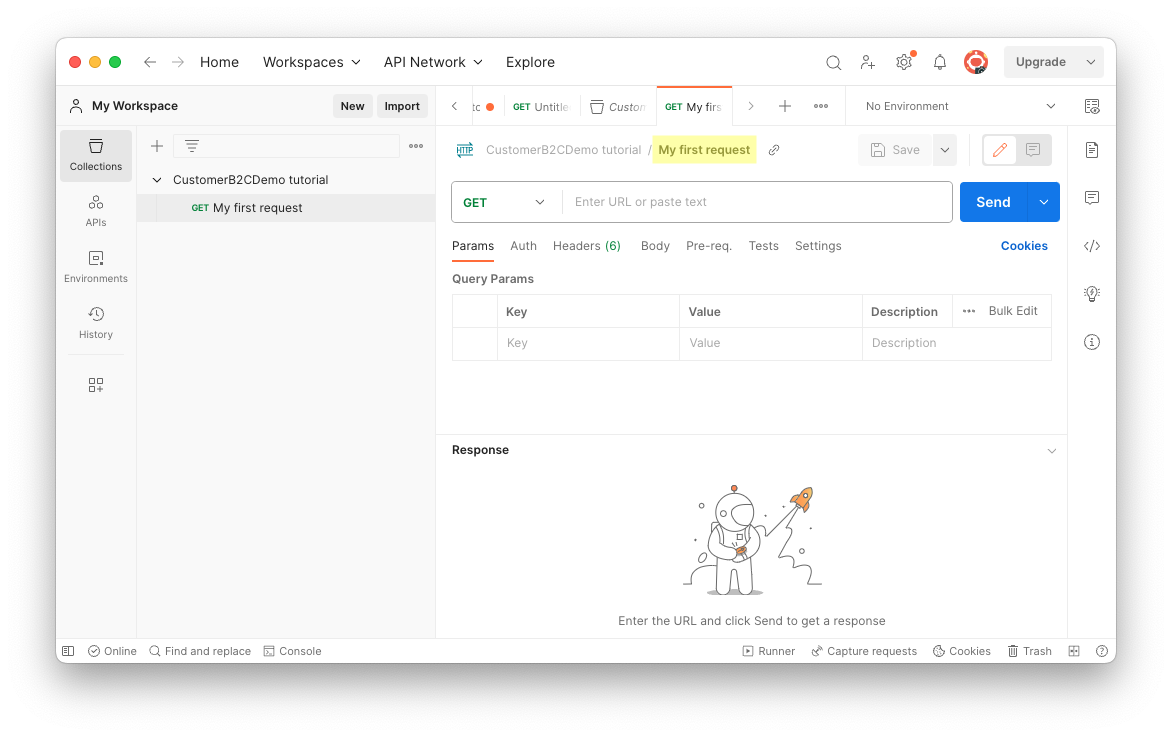Switch to comment mode icon
Viewport: 1172px width, 737px height.
[1033, 150]
